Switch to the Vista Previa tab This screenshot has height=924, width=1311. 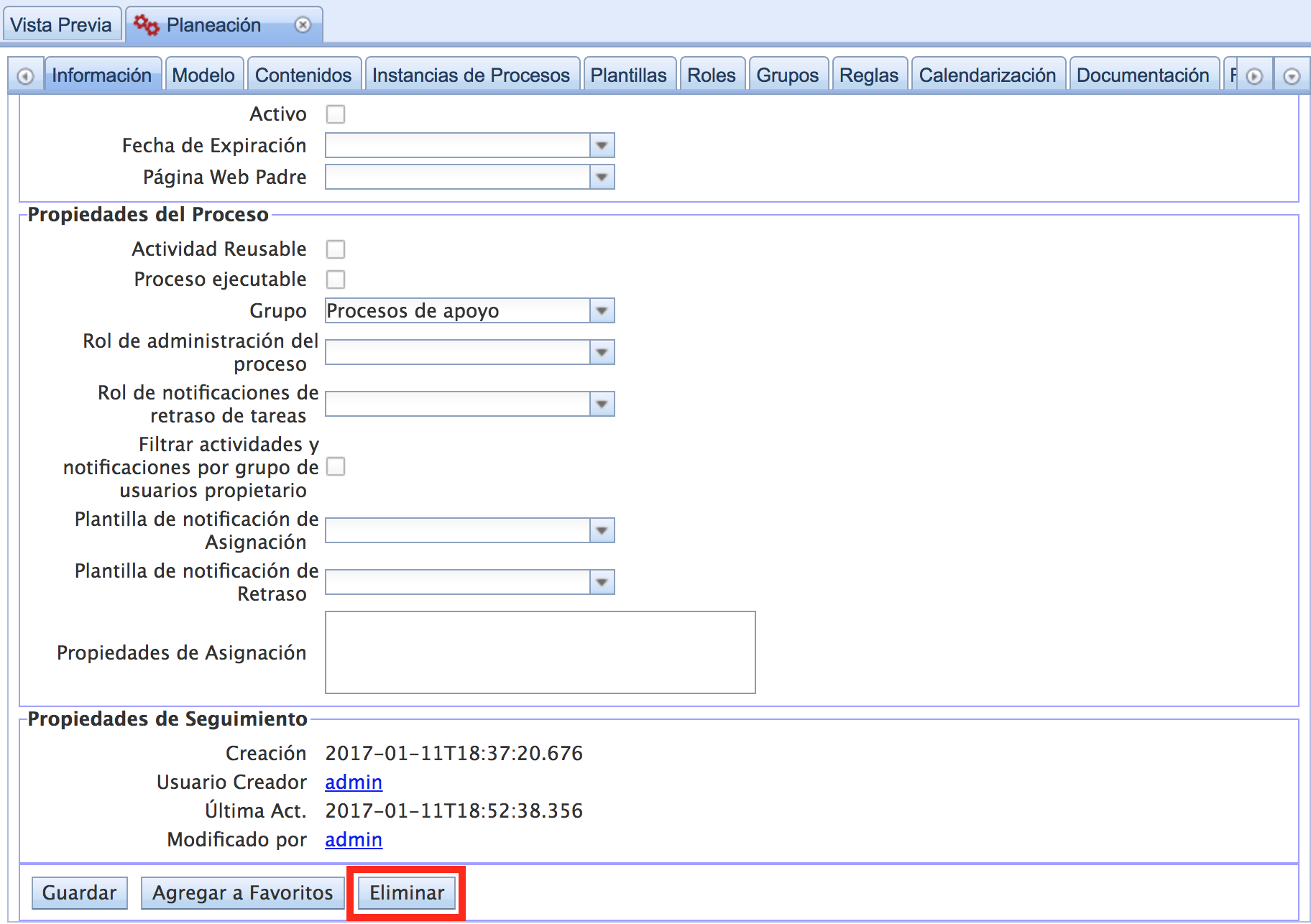(61, 25)
